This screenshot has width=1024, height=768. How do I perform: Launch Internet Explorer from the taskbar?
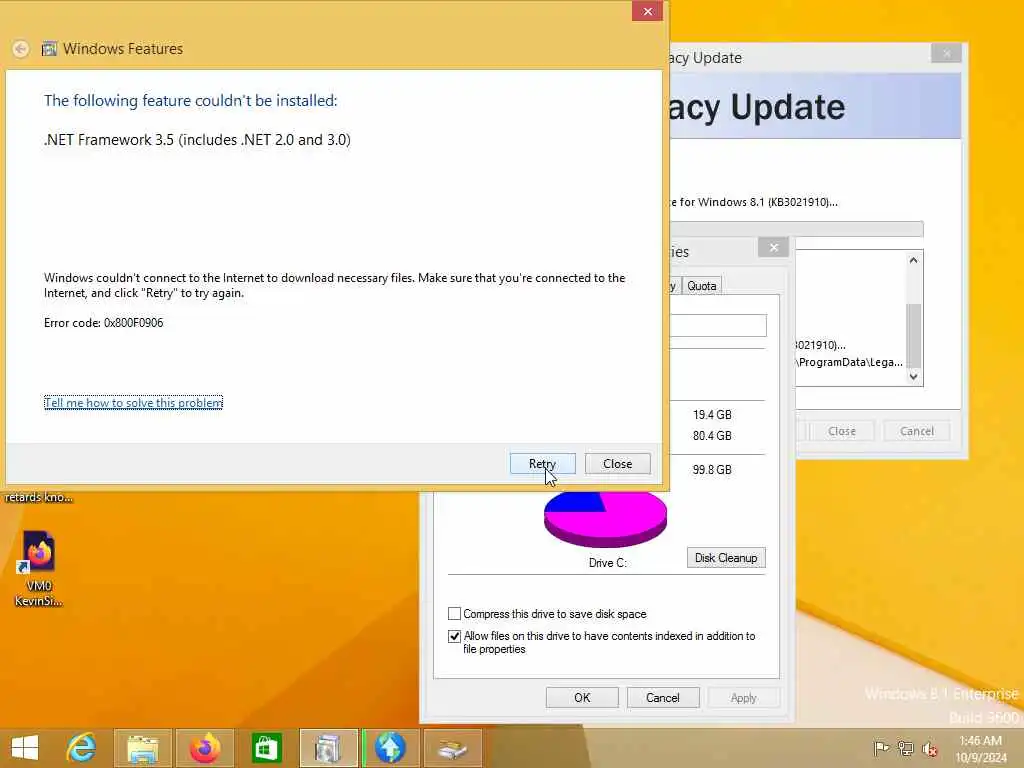pyautogui.click(x=82, y=748)
